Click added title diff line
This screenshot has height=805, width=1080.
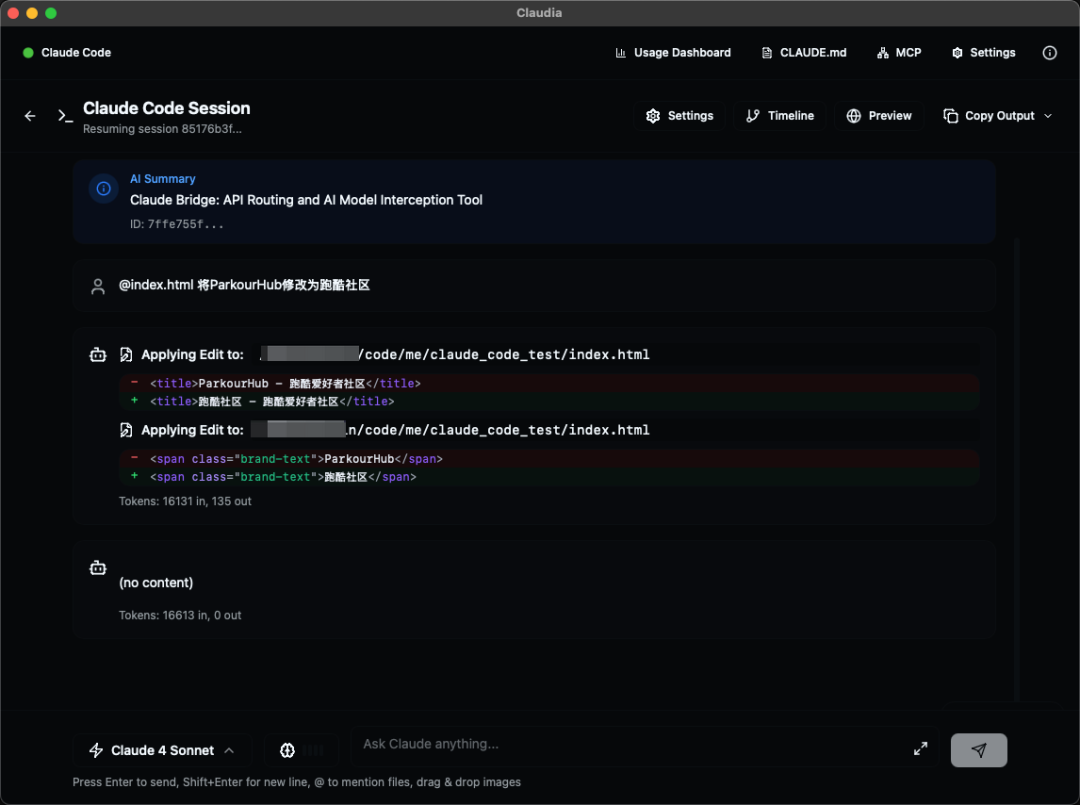pyautogui.click(x=549, y=401)
